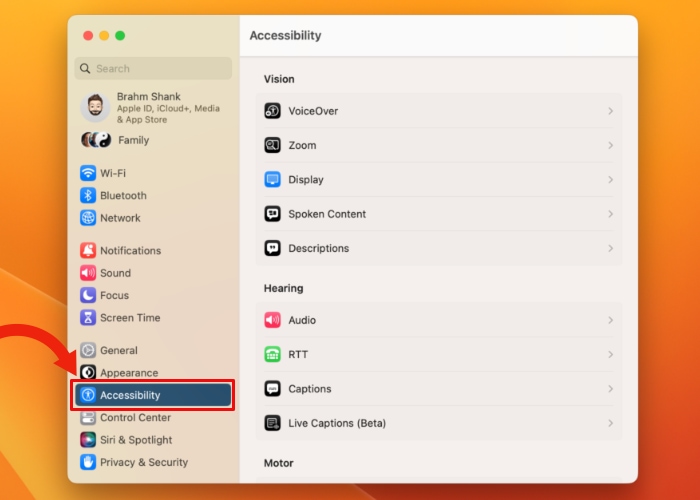Click the Live Captions (Beta) icon

(272, 423)
